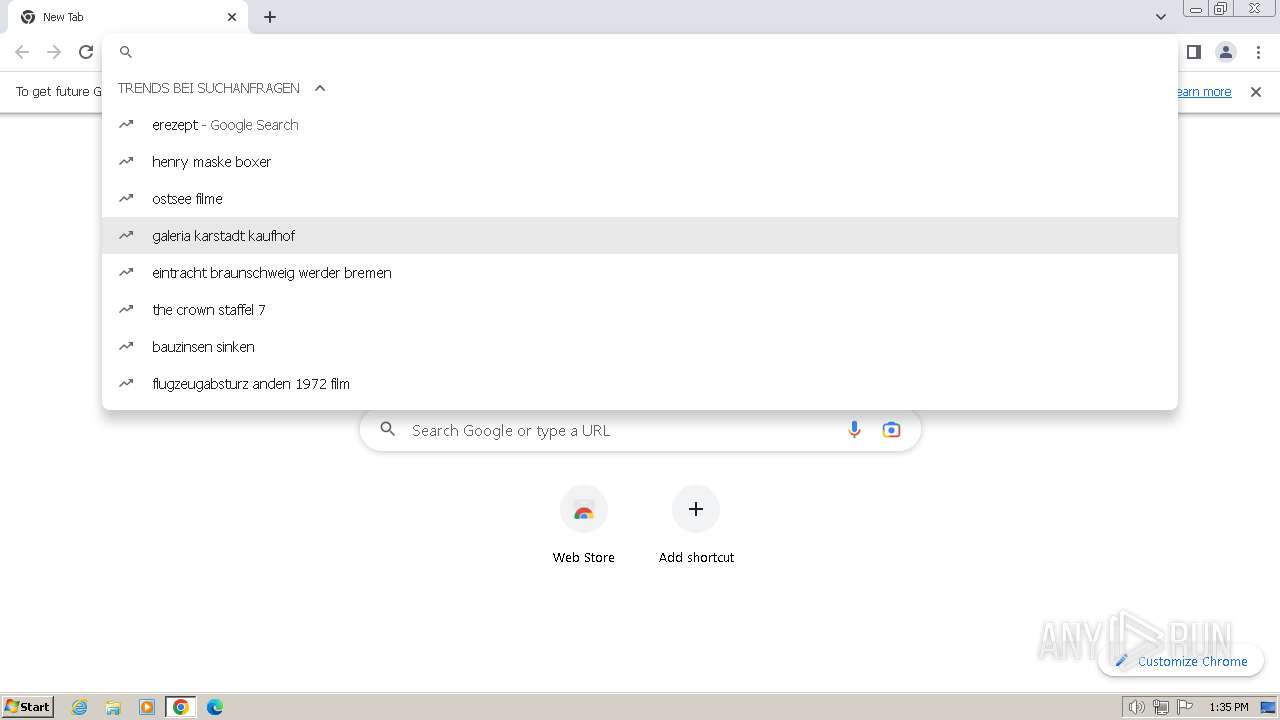Viewport: 1280px width, 720px height.
Task: Dismiss the info bar with its X
Action: click(1256, 92)
